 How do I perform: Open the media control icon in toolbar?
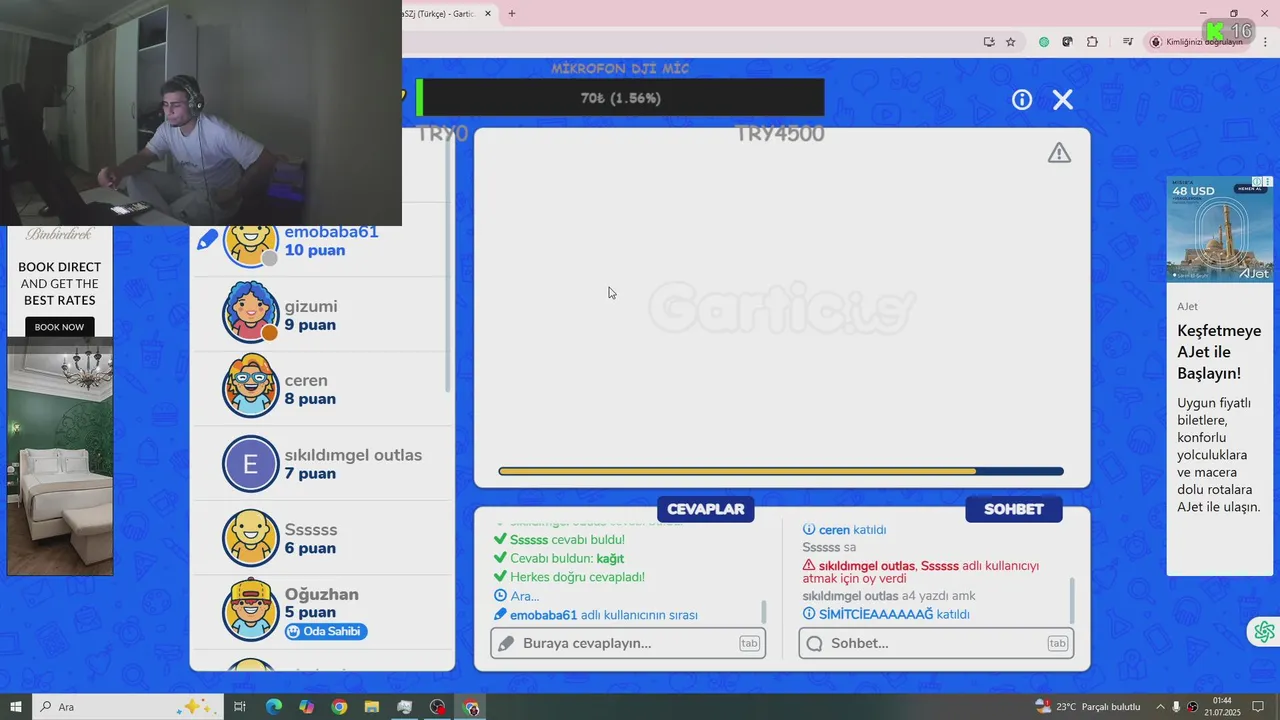1128,42
